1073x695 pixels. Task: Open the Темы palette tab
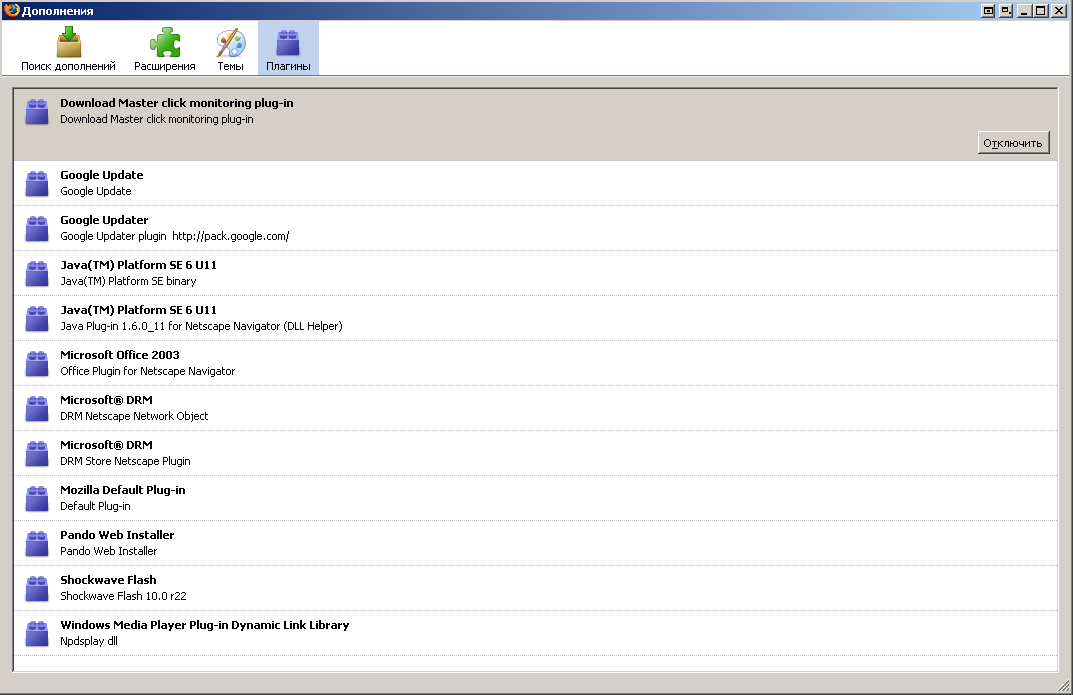(x=231, y=49)
